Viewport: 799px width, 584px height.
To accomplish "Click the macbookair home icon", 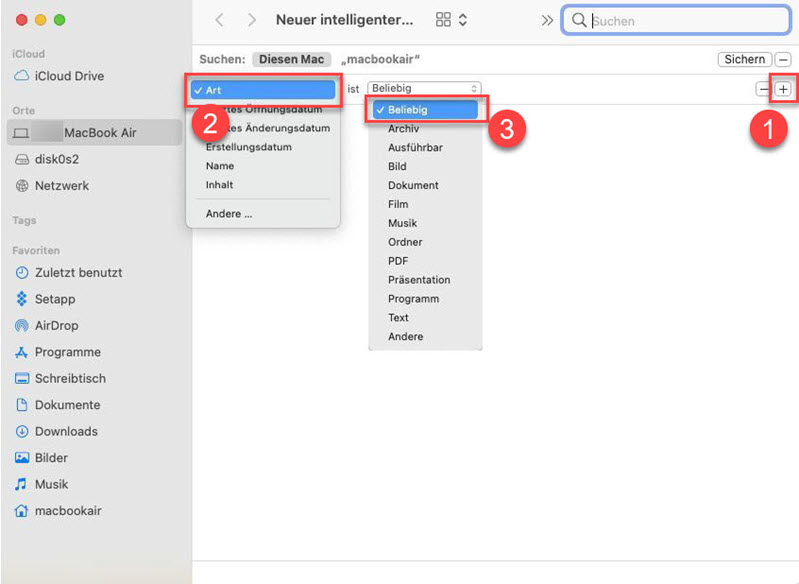I will (x=21, y=511).
